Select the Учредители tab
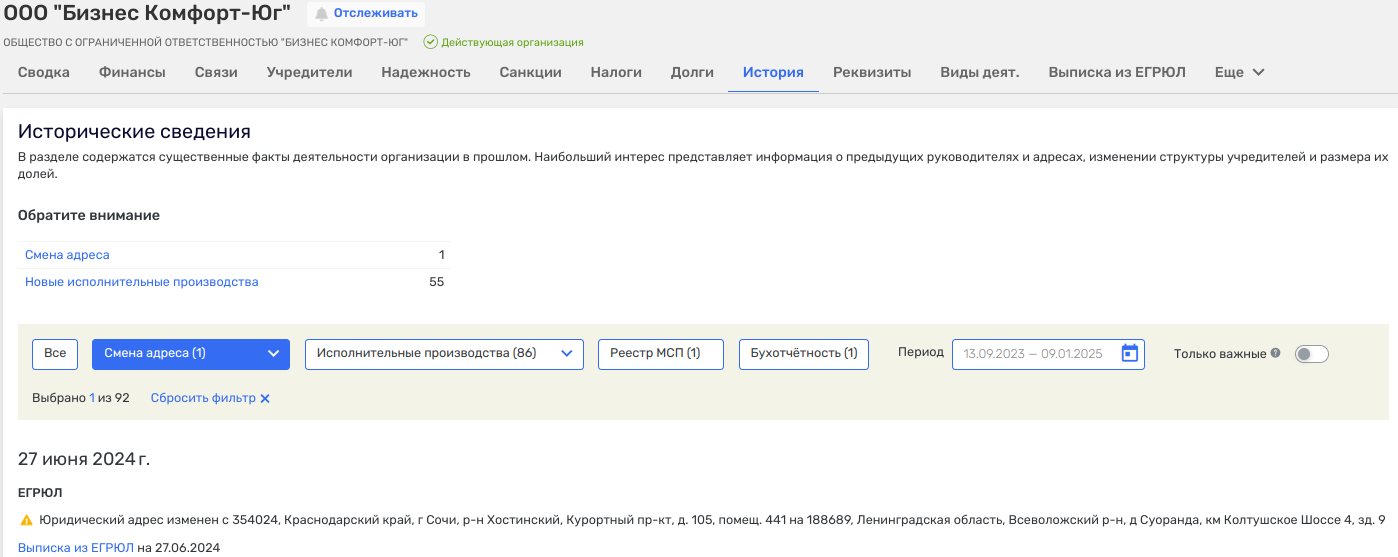This screenshot has width=1398, height=557. [309, 72]
